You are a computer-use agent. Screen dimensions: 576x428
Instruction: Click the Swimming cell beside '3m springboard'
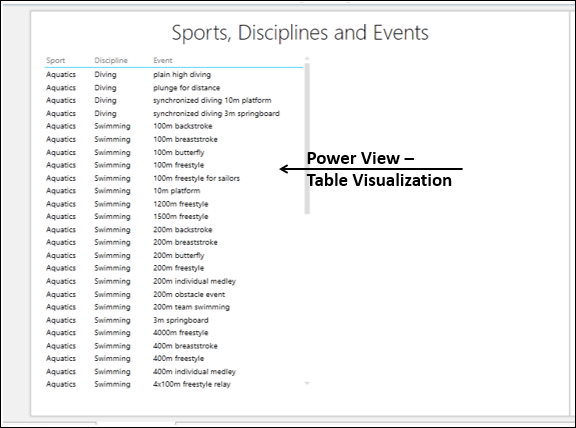click(112, 320)
